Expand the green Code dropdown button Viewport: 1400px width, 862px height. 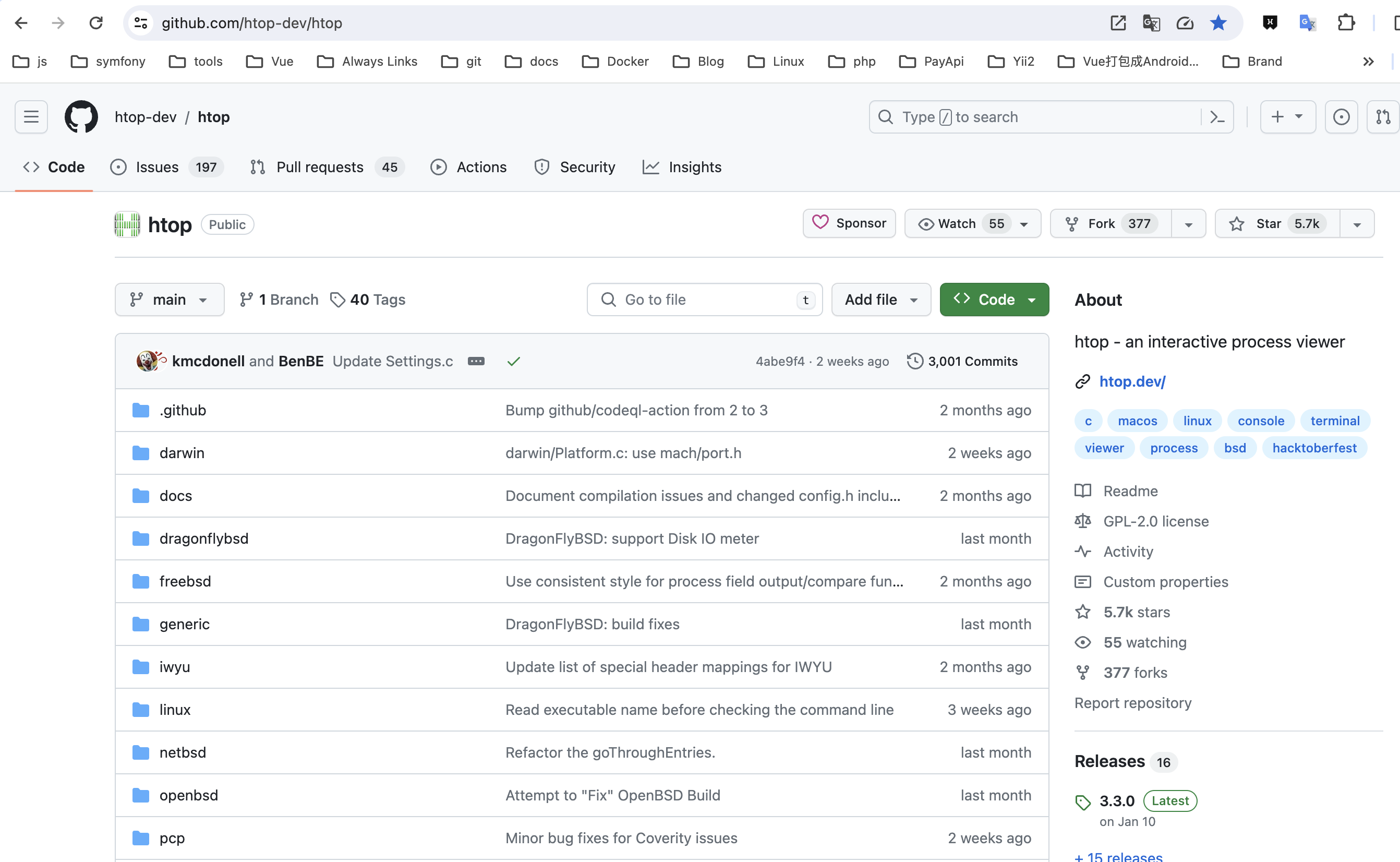click(x=994, y=300)
